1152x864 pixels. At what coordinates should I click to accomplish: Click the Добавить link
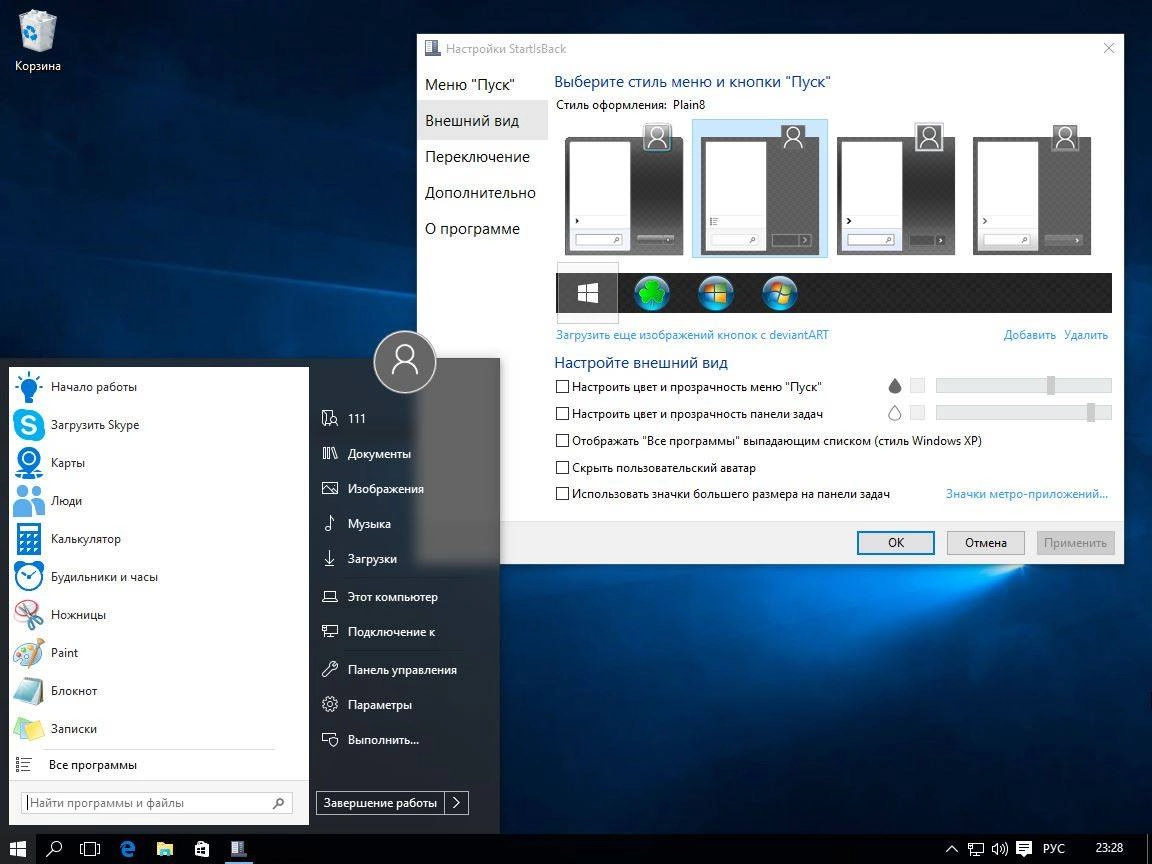pos(1029,335)
